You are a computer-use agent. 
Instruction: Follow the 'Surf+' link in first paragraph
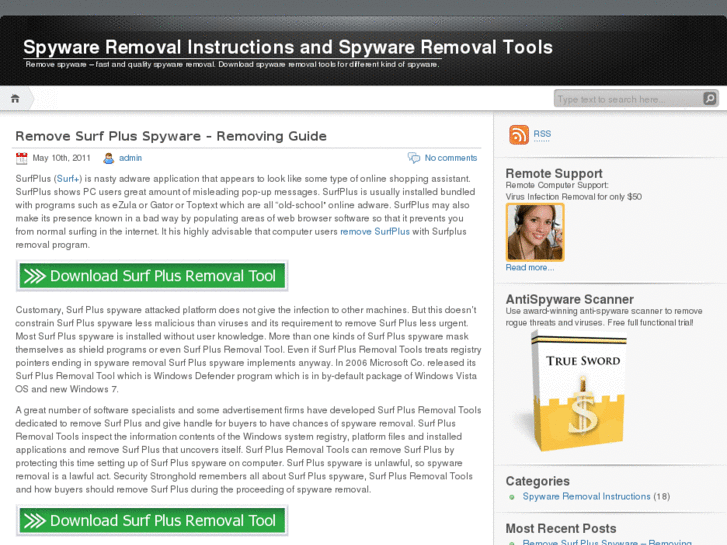point(69,179)
